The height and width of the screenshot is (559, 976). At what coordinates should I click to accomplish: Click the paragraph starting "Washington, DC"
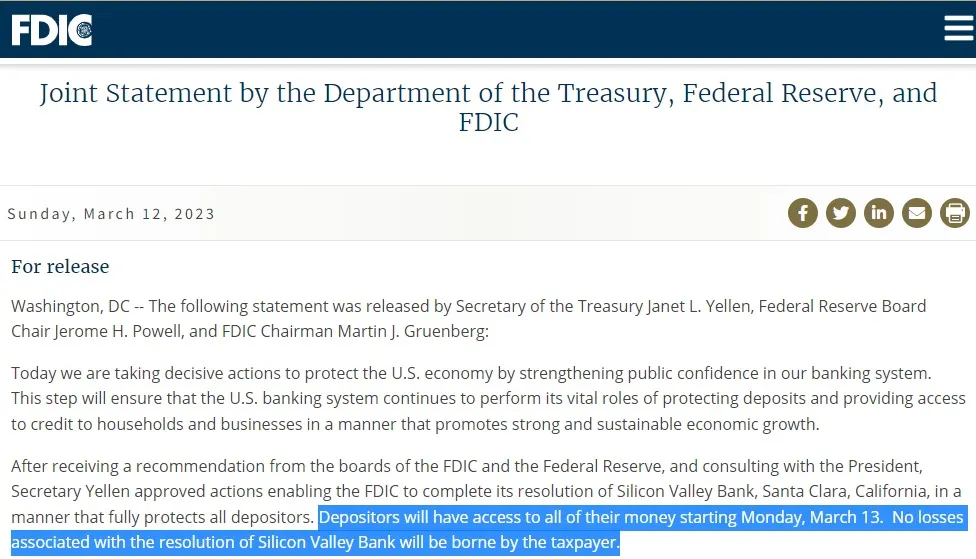(x=468, y=318)
